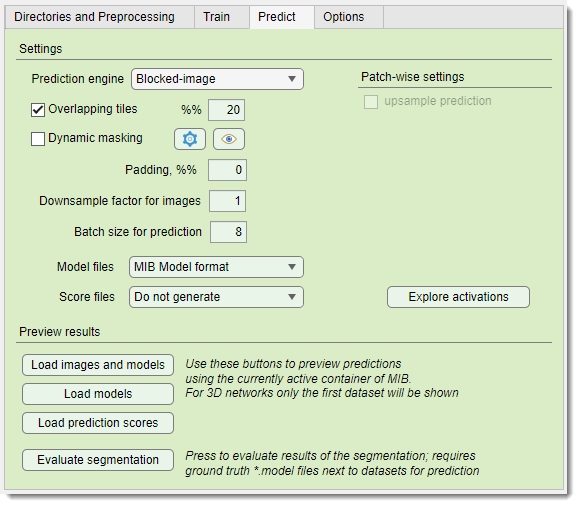
Task: Switch to the Train tab
Action: (x=217, y=17)
